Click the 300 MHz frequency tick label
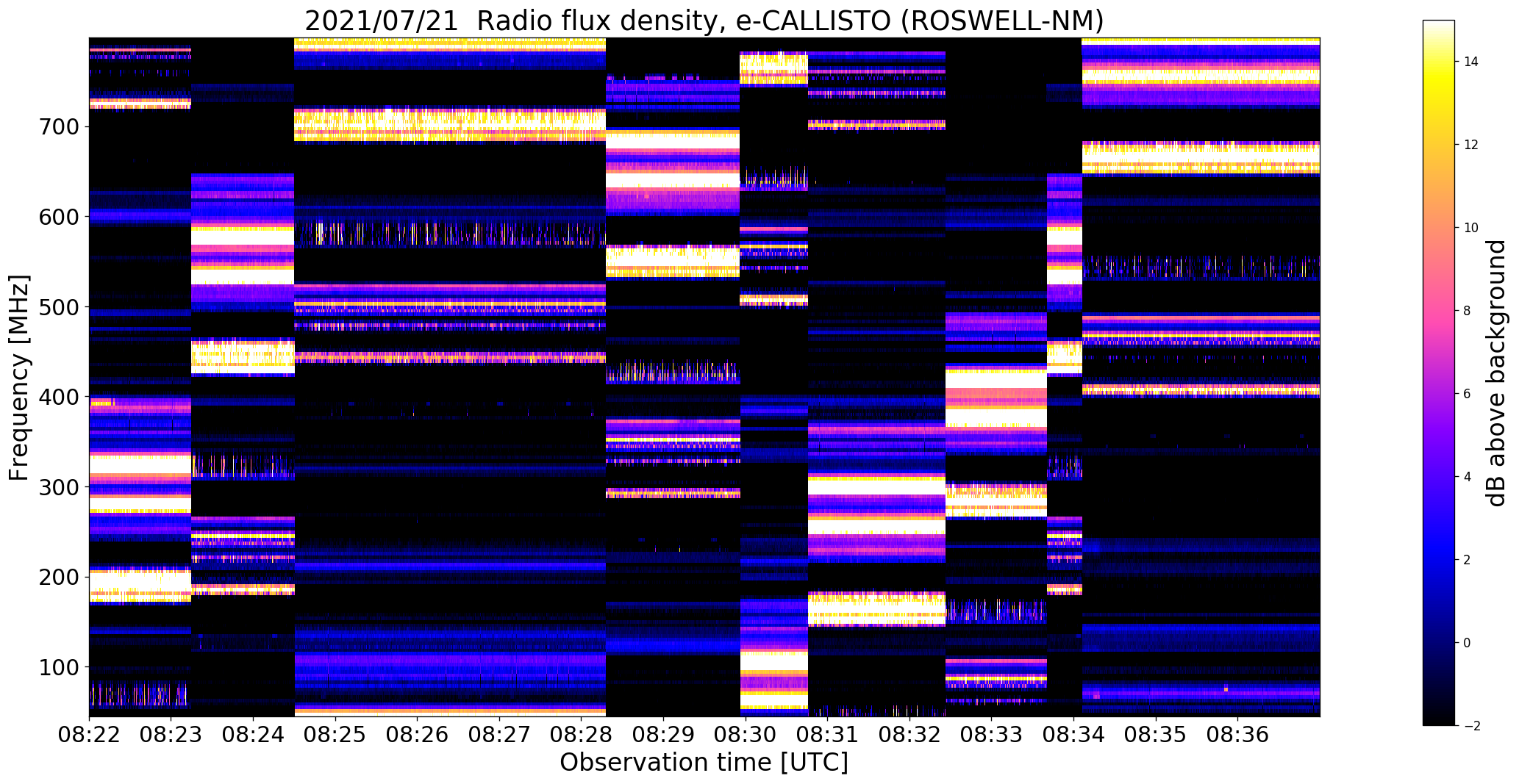The height and width of the screenshot is (784, 1519). coord(58,487)
